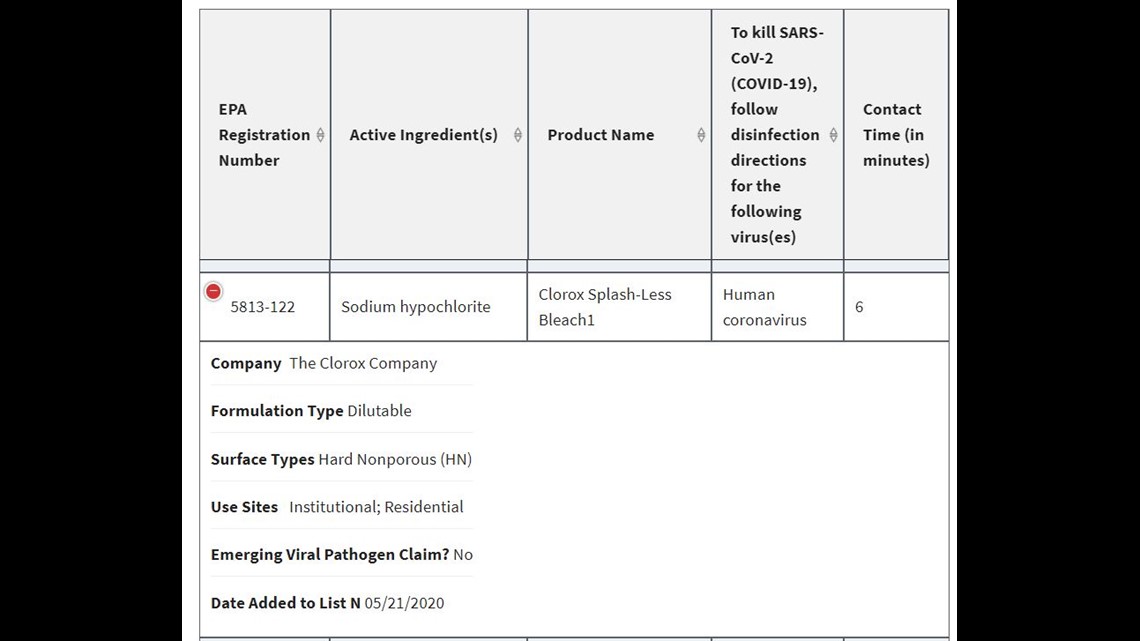Sort by Active Ingredient(s) arrows
The height and width of the screenshot is (641, 1140).
coord(518,134)
